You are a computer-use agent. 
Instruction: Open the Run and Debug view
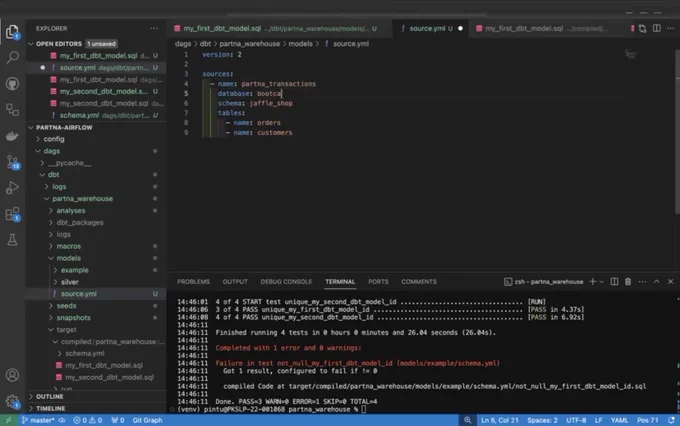pyautogui.click(x=12, y=188)
